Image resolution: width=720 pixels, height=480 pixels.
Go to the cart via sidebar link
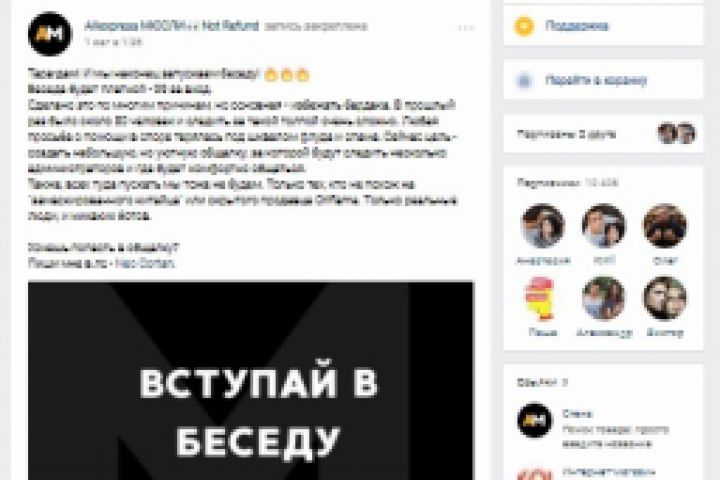point(596,81)
